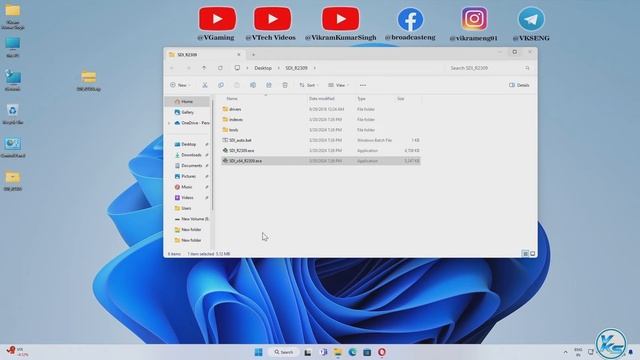This screenshot has height=360, width=640.
Task: Copy the selected file
Action: [x=221, y=85]
